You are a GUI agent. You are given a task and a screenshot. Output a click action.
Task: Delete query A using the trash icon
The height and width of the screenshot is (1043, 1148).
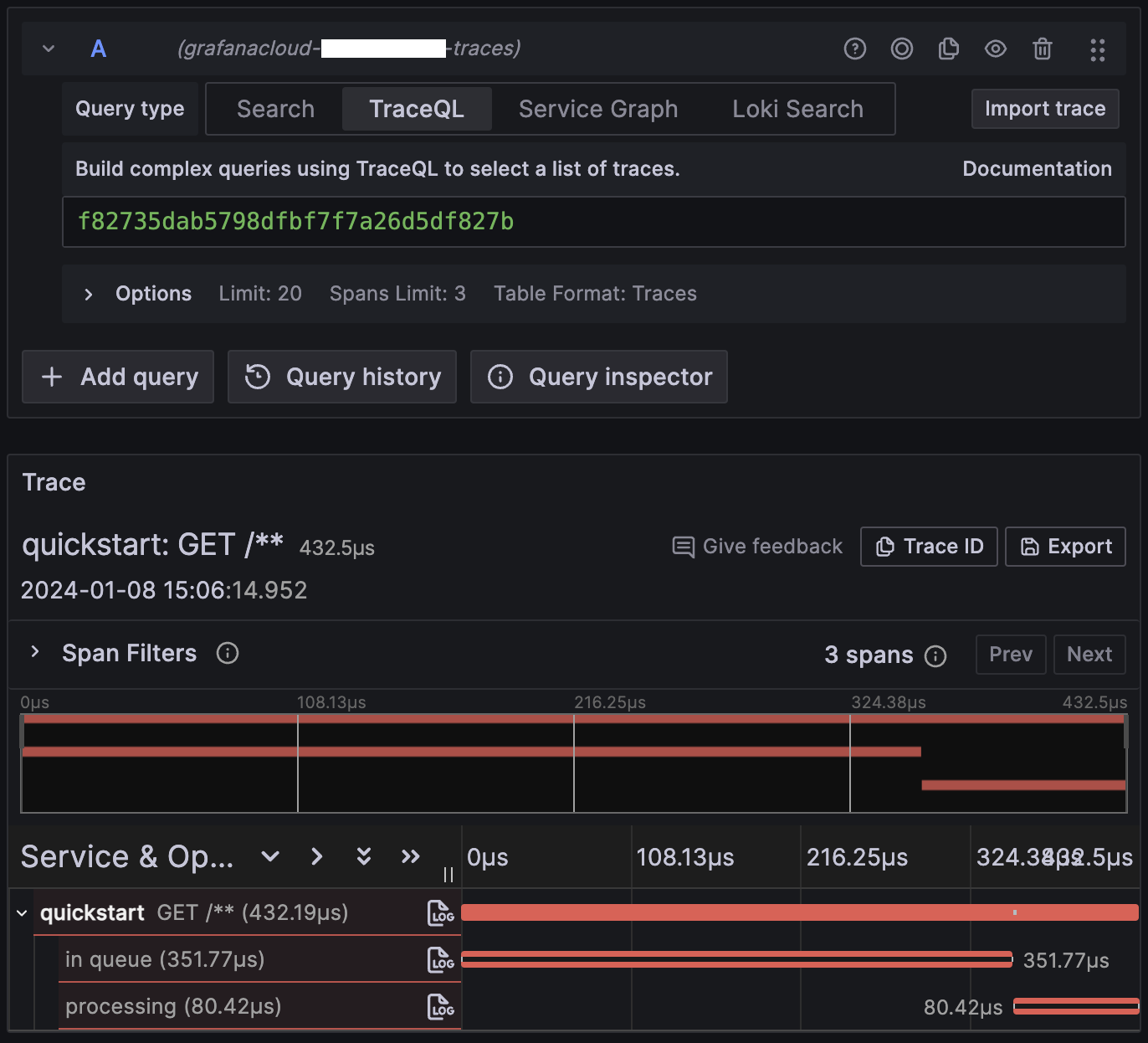pos(1042,49)
